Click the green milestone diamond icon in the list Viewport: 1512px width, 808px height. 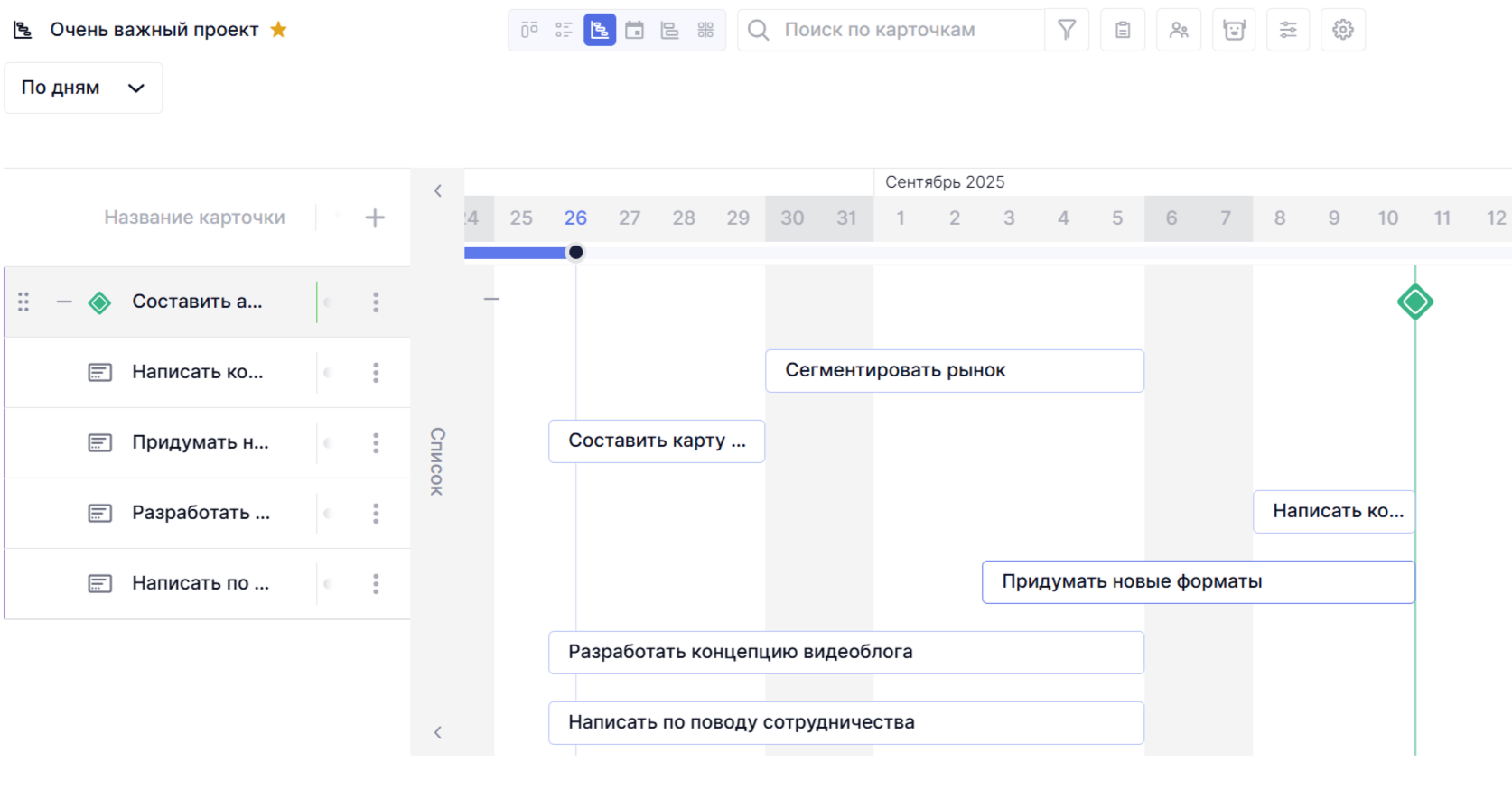tap(99, 302)
